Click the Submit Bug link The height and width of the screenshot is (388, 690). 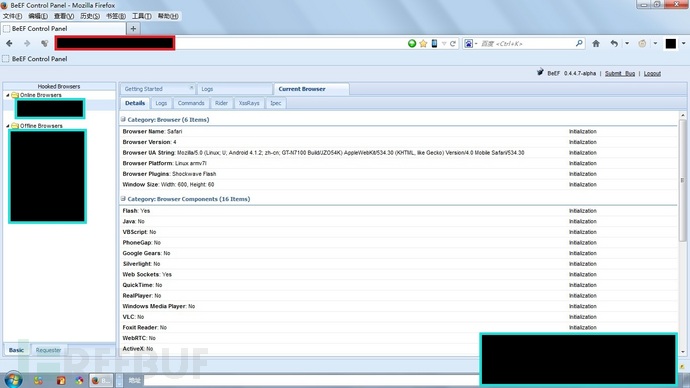point(620,73)
